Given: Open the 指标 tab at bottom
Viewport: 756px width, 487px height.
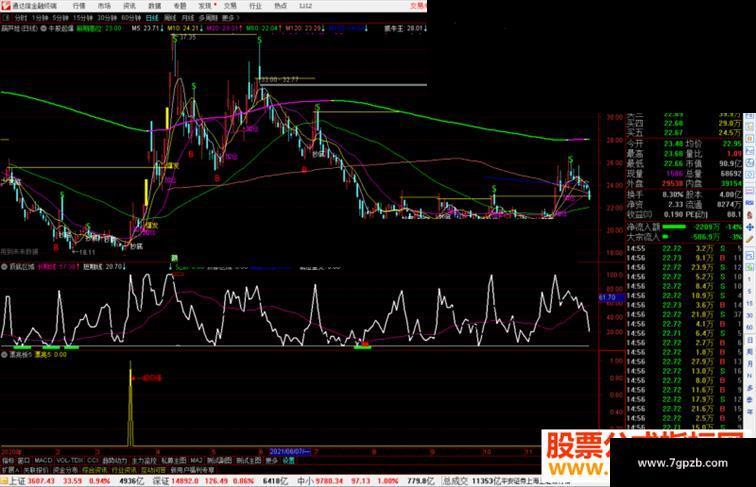Looking at the screenshot, I should (8, 461).
